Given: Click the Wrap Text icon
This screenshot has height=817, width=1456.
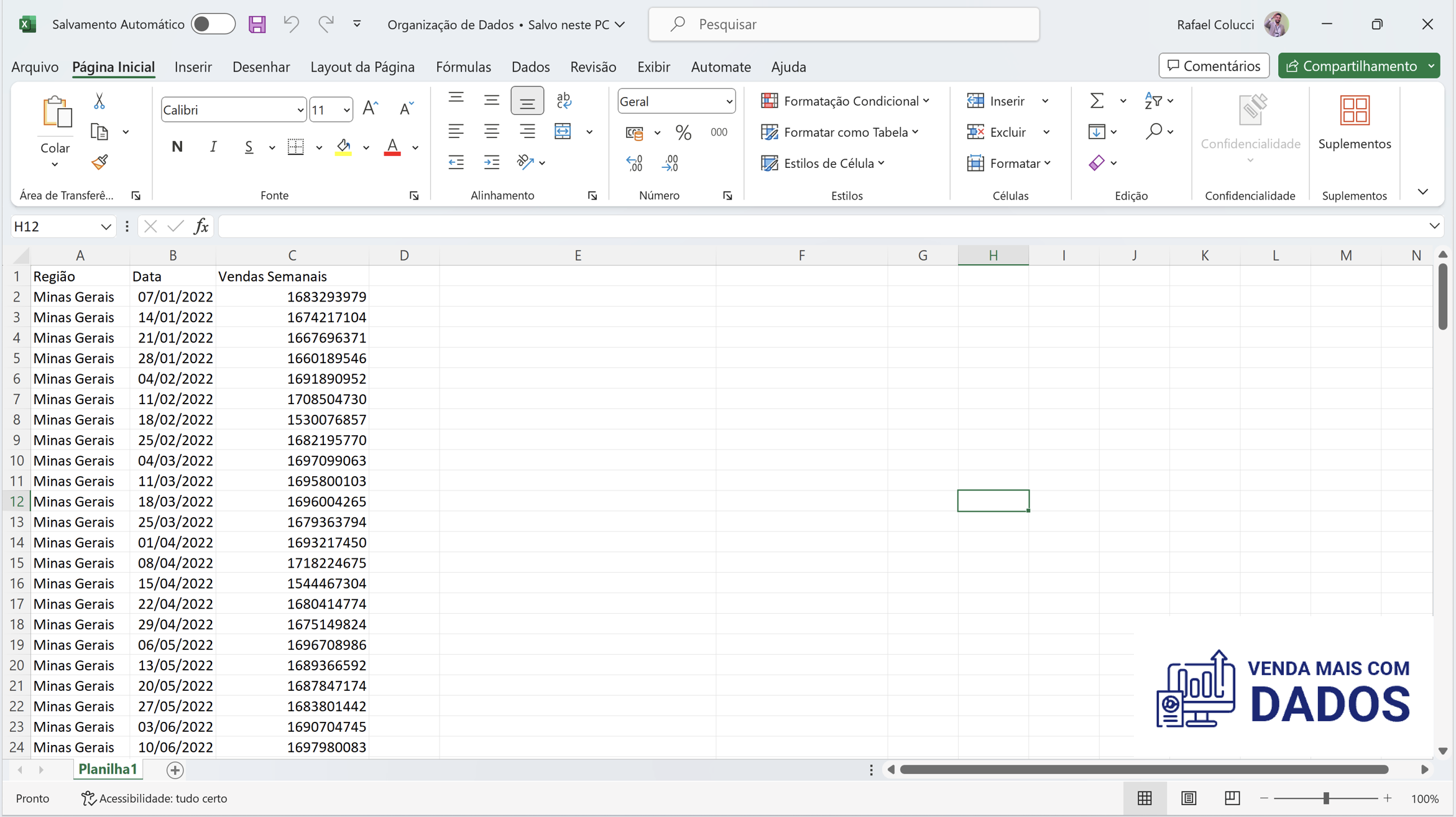Looking at the screenshot, I should [x=564, y=100].
